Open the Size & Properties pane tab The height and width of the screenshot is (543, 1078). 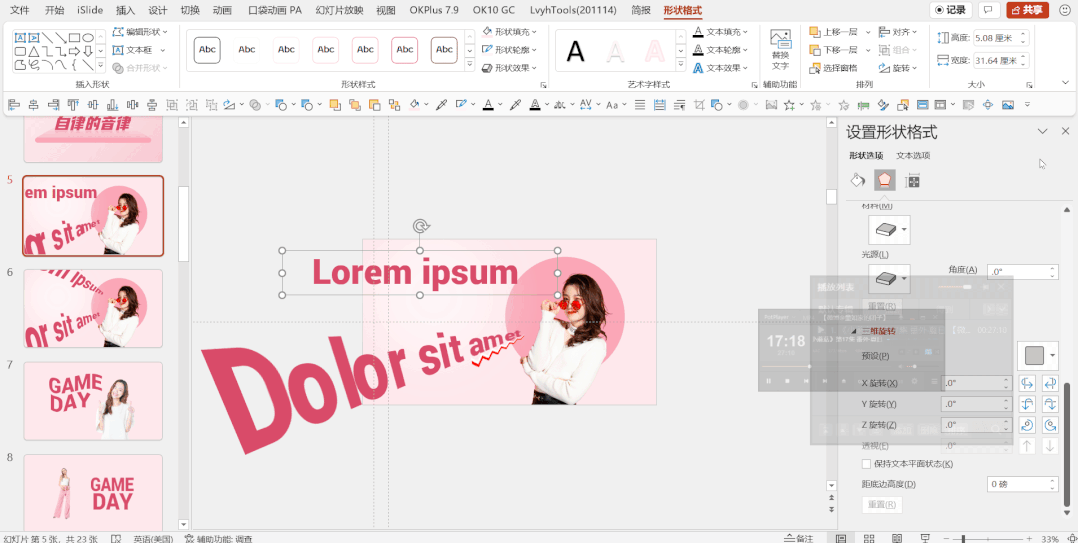point(912,181)
